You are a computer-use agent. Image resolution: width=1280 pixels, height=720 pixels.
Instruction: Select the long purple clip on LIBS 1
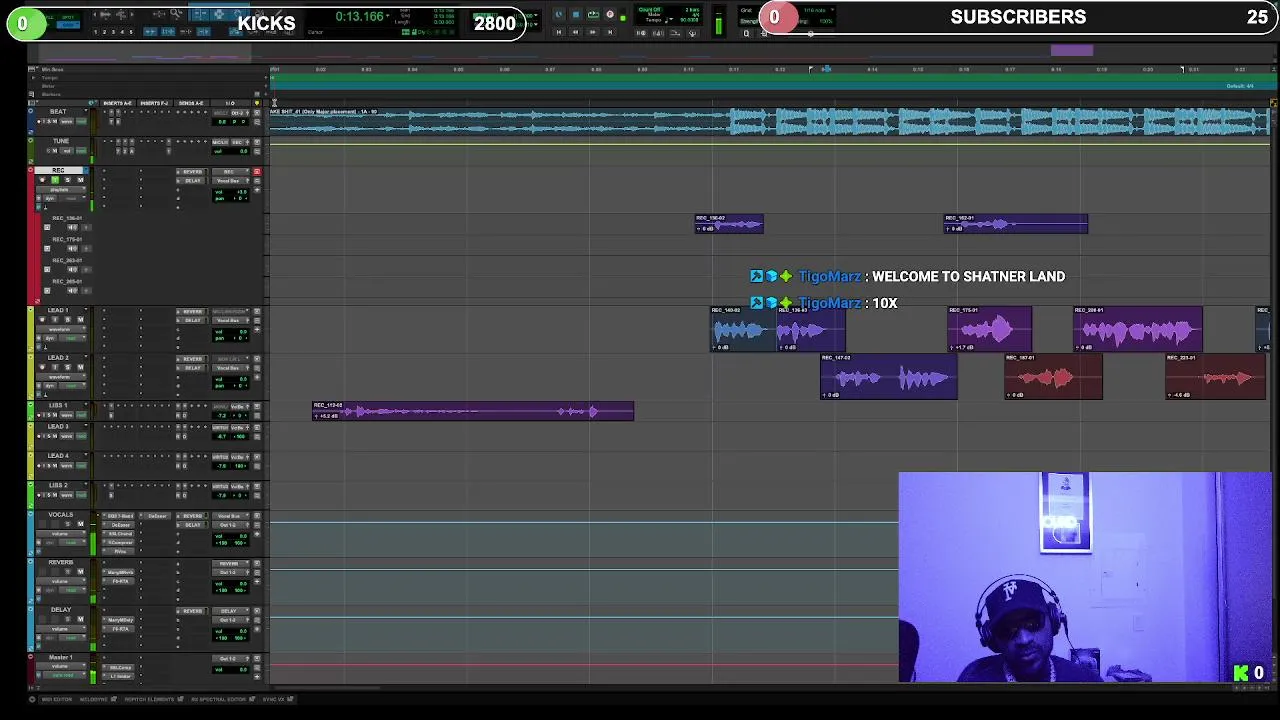(473, 411)
